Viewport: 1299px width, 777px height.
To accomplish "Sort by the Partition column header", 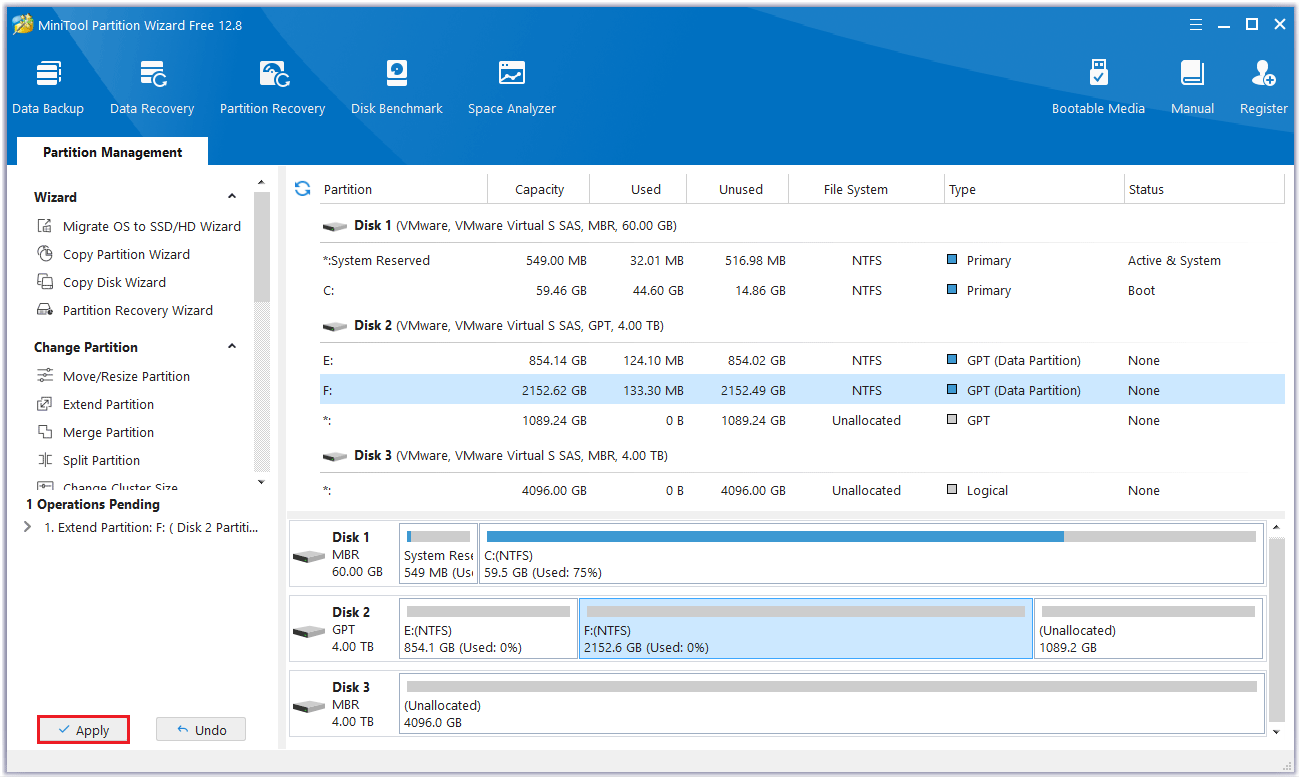I will click(403, 189).
